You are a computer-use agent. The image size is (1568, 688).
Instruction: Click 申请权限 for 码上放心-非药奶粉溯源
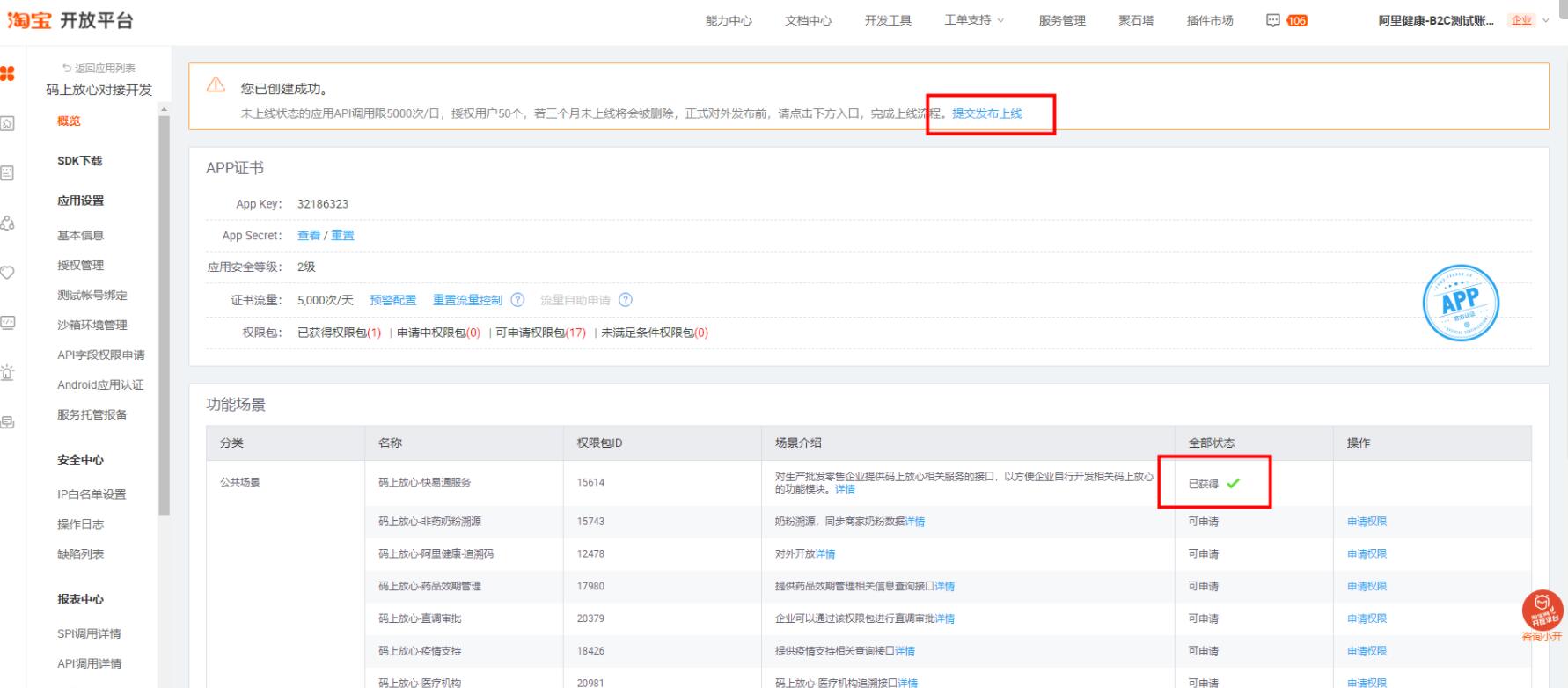[x=1366, y=522]
